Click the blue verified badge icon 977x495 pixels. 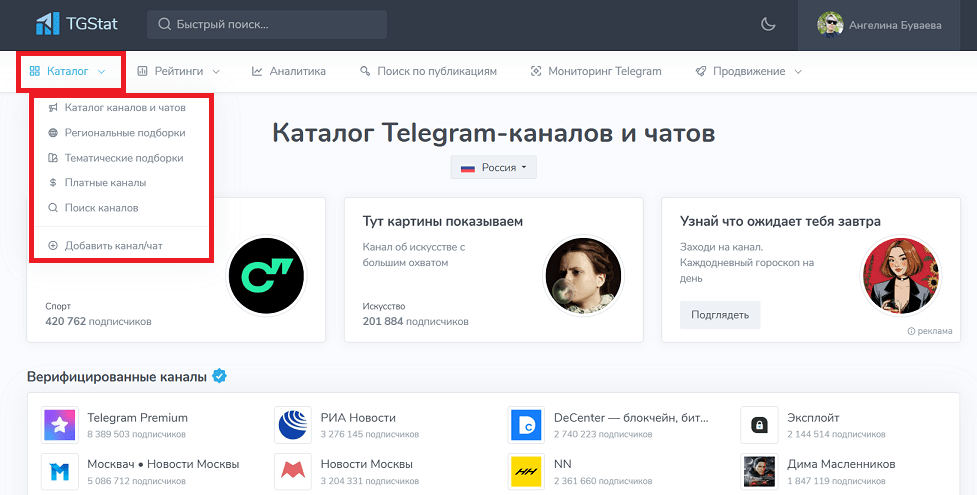coord(219,377)
